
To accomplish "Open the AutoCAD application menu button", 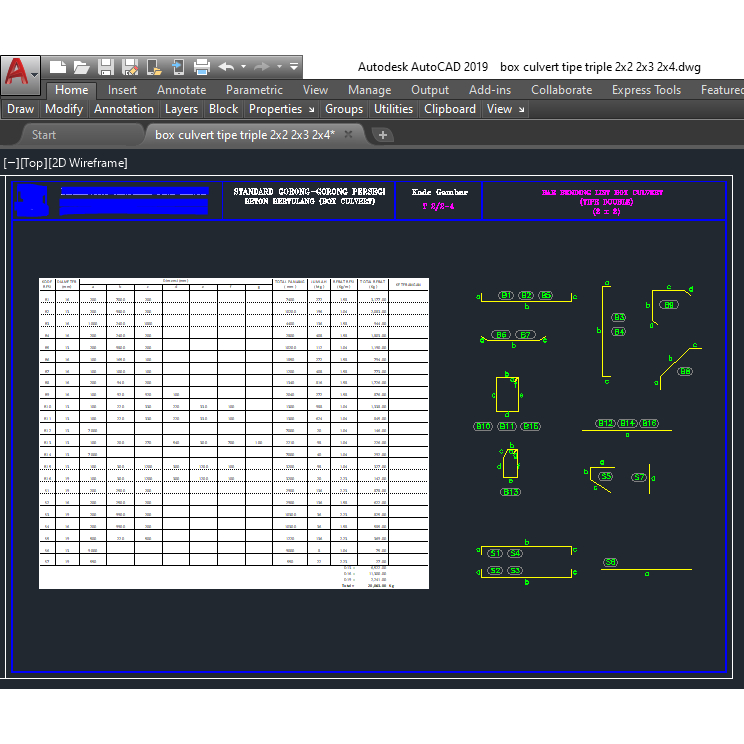I will [x=20, y=74].
